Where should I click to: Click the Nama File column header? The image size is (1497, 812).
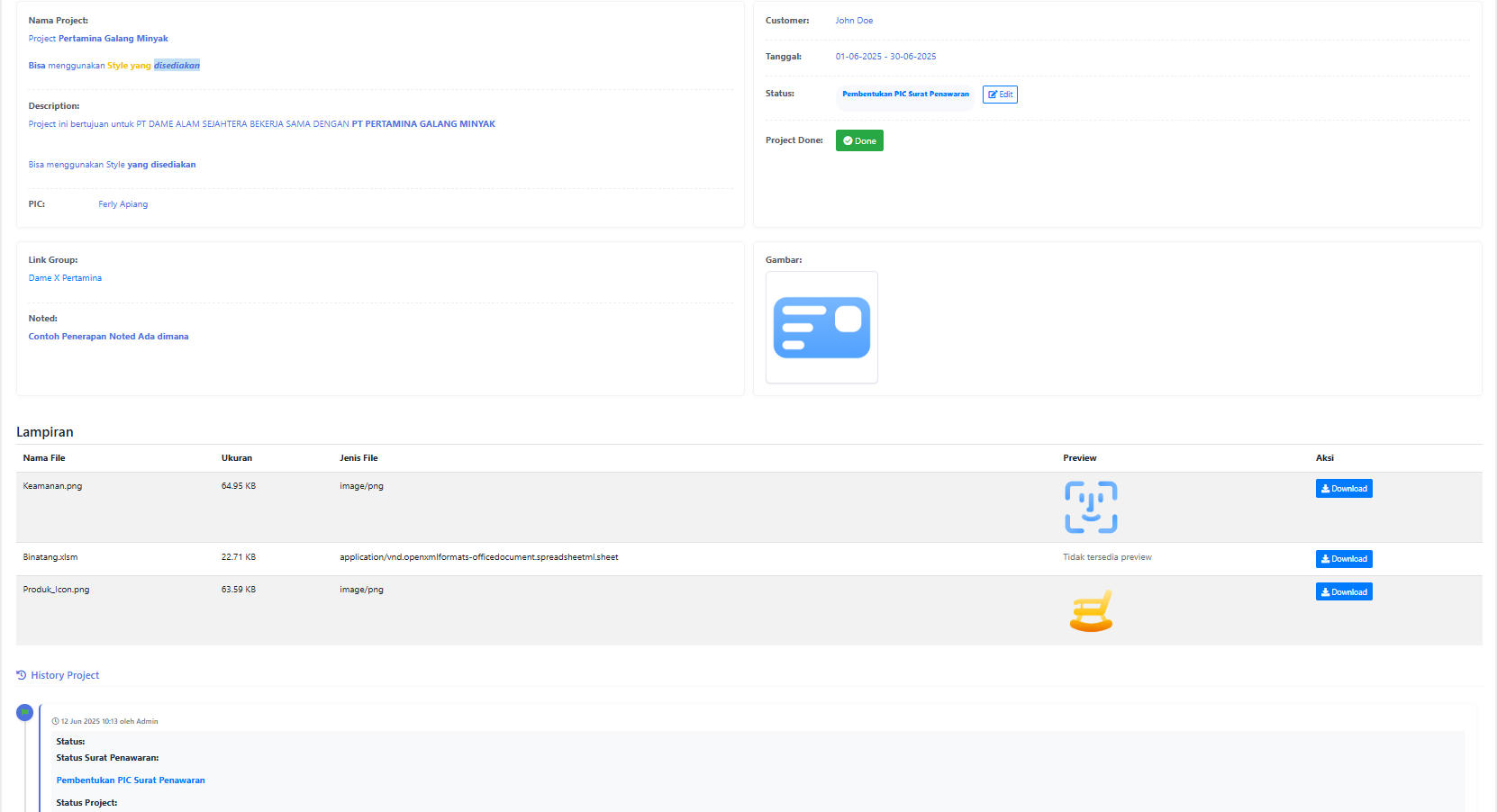pos(44,458)
